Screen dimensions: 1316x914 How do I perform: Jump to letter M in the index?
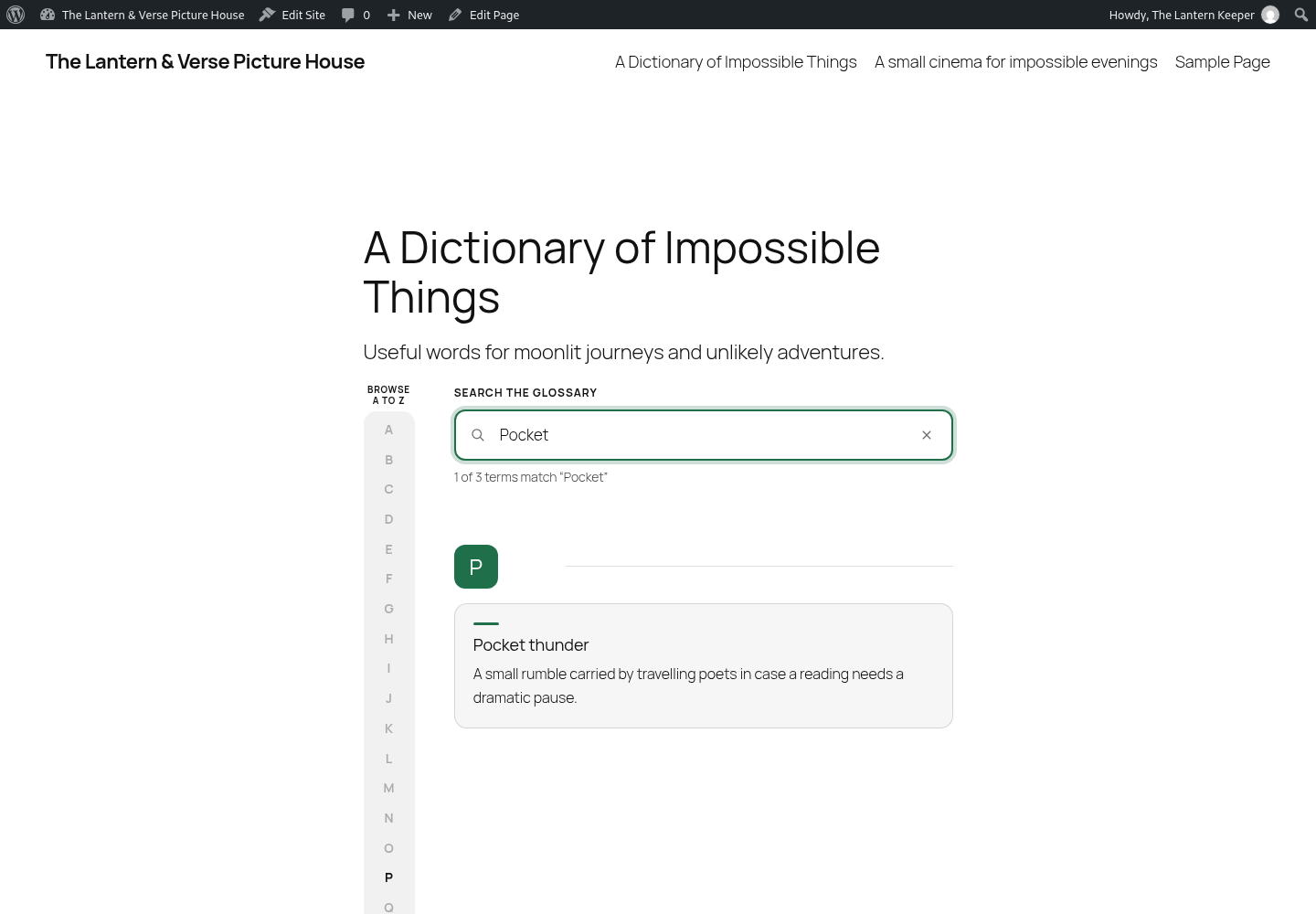click(x=388, y=788)
